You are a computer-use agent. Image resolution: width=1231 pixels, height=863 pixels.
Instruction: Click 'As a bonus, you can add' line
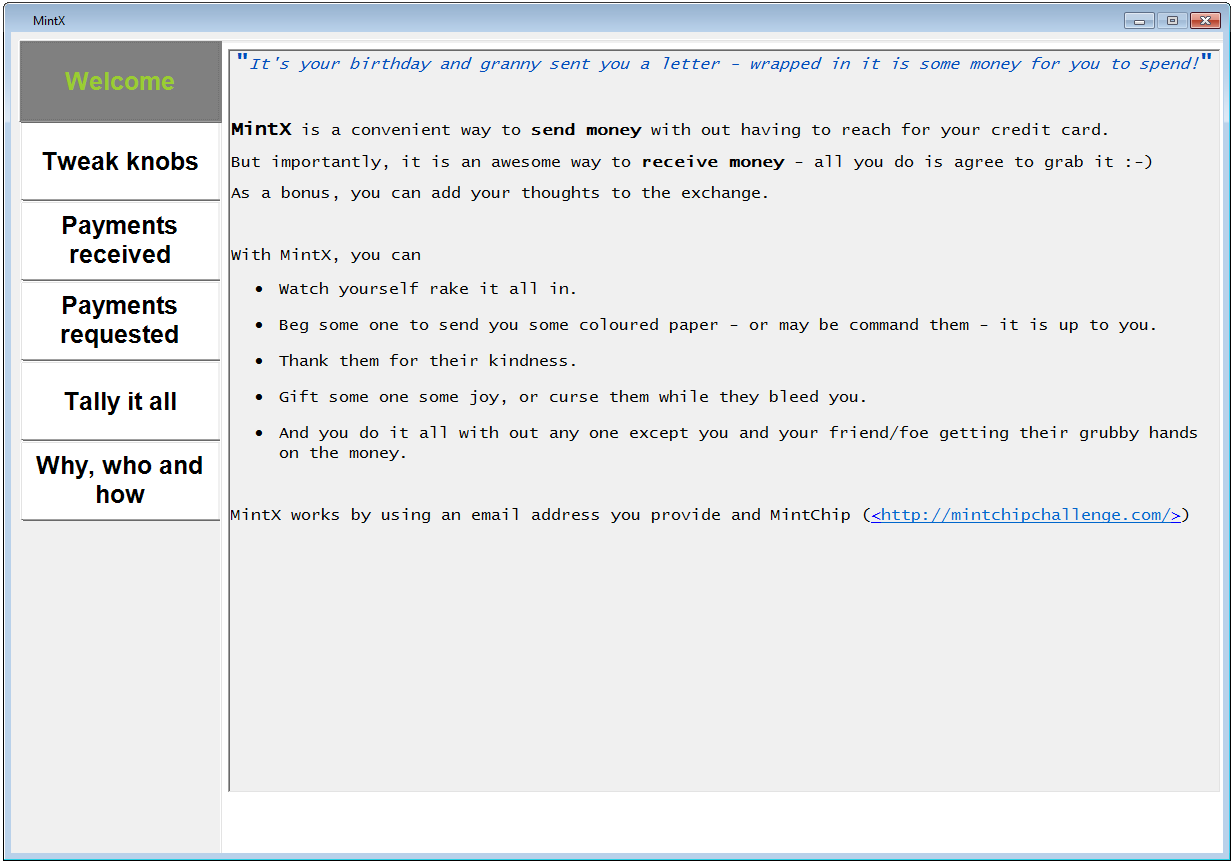pyautogui.click(x=500, y=193)
